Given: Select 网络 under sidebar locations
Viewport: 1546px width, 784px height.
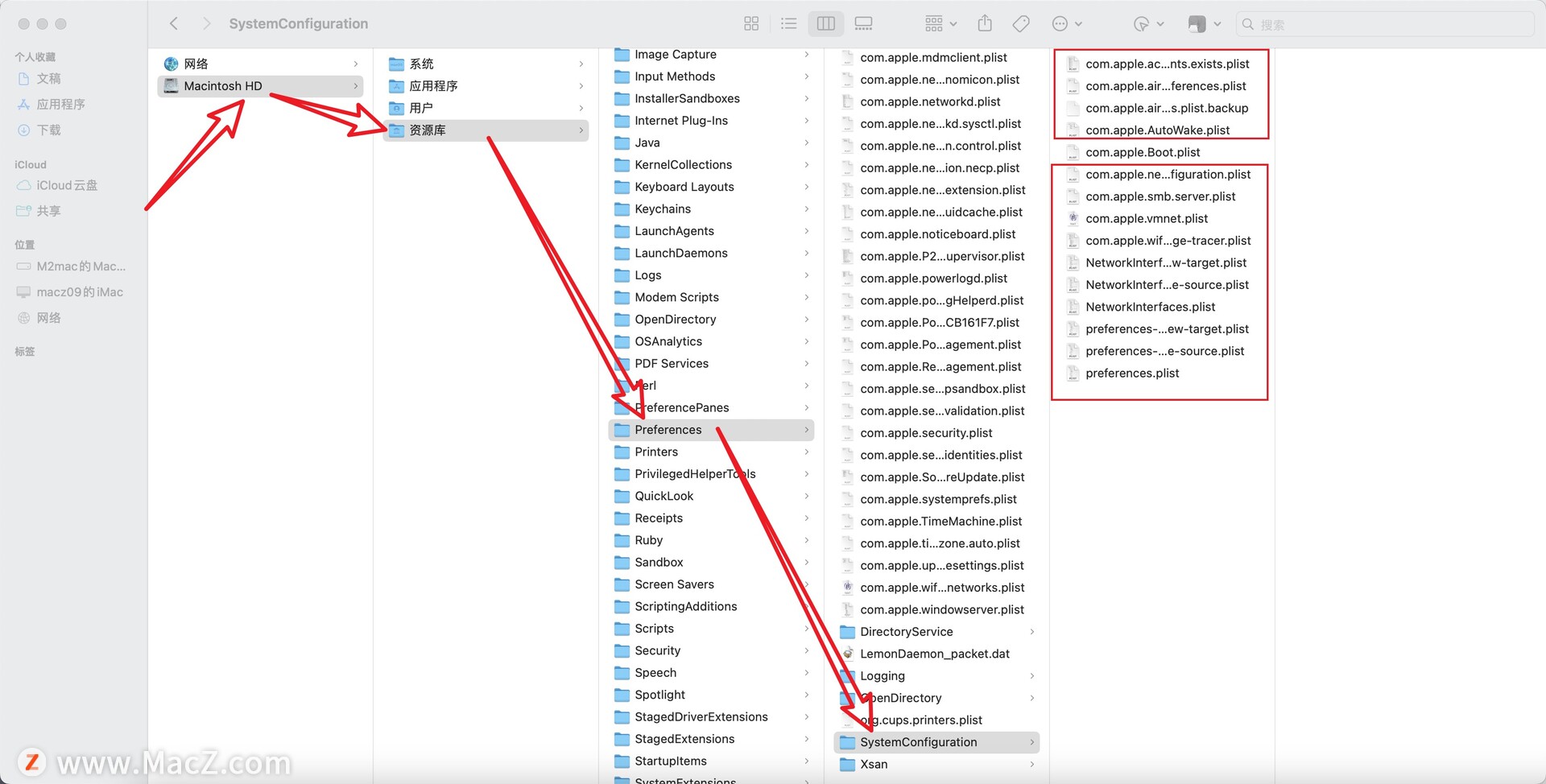Looking at the screenshot, I should pos(48,318).
